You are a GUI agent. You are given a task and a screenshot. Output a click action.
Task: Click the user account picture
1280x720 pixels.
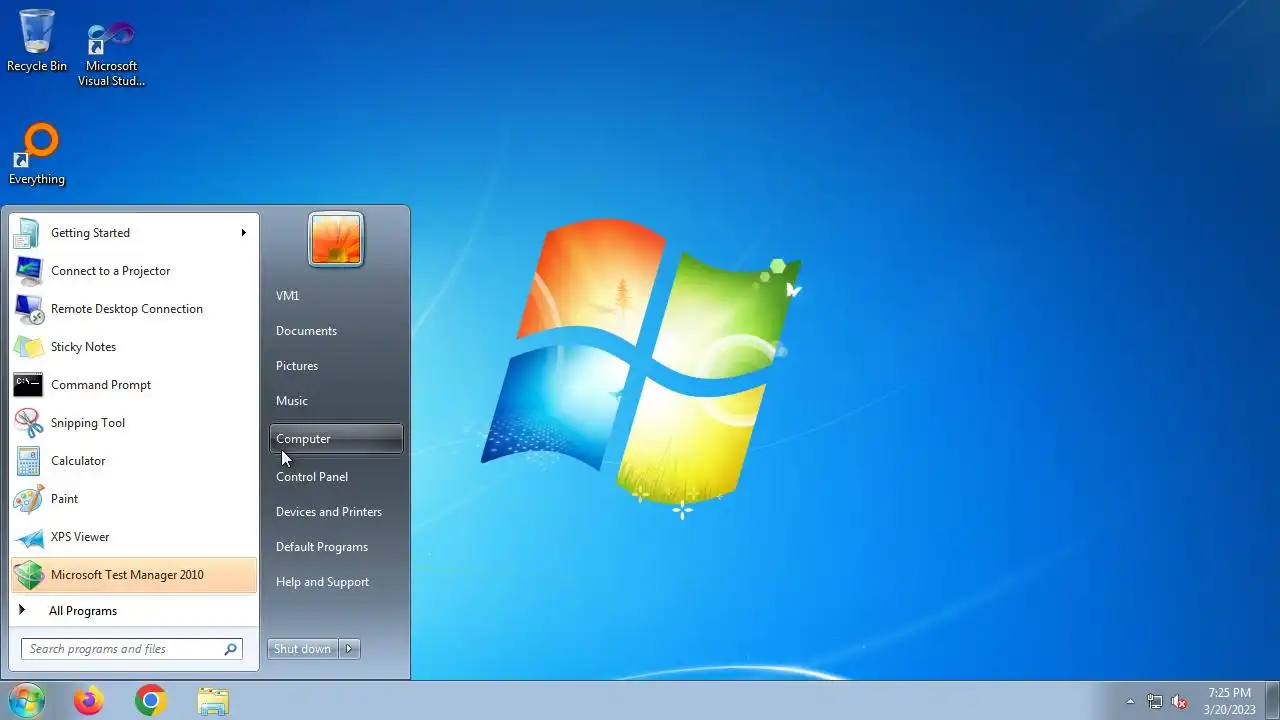click(x=336, y=239)
